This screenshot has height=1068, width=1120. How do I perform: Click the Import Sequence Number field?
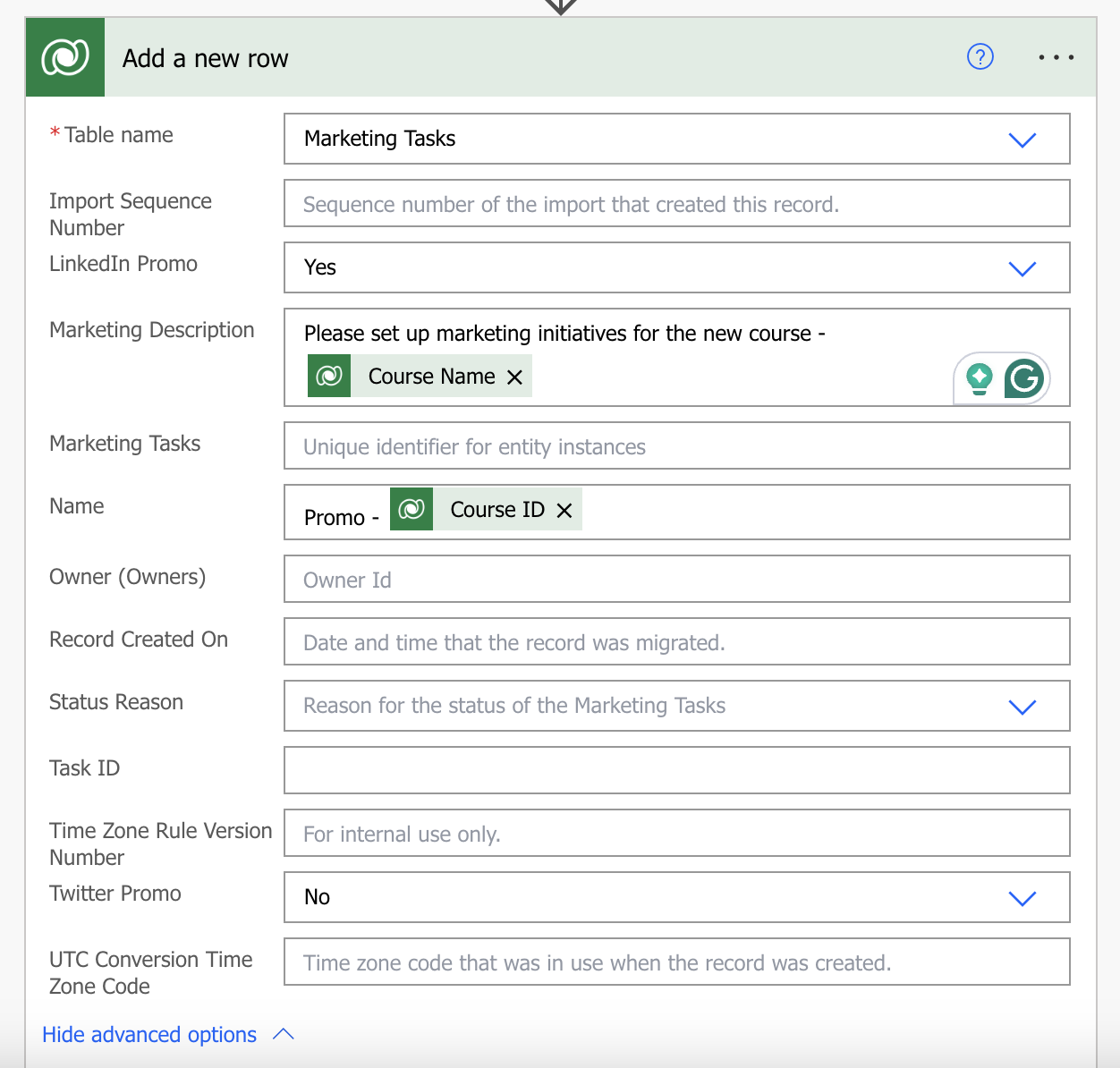click(676, 204)
